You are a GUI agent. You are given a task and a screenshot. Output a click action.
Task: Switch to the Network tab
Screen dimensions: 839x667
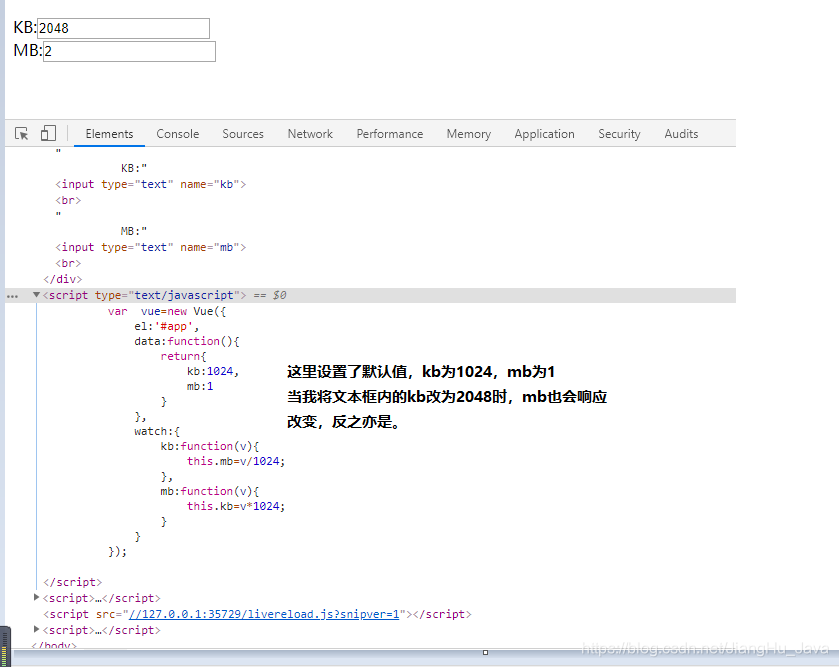[x=310, y=134]
